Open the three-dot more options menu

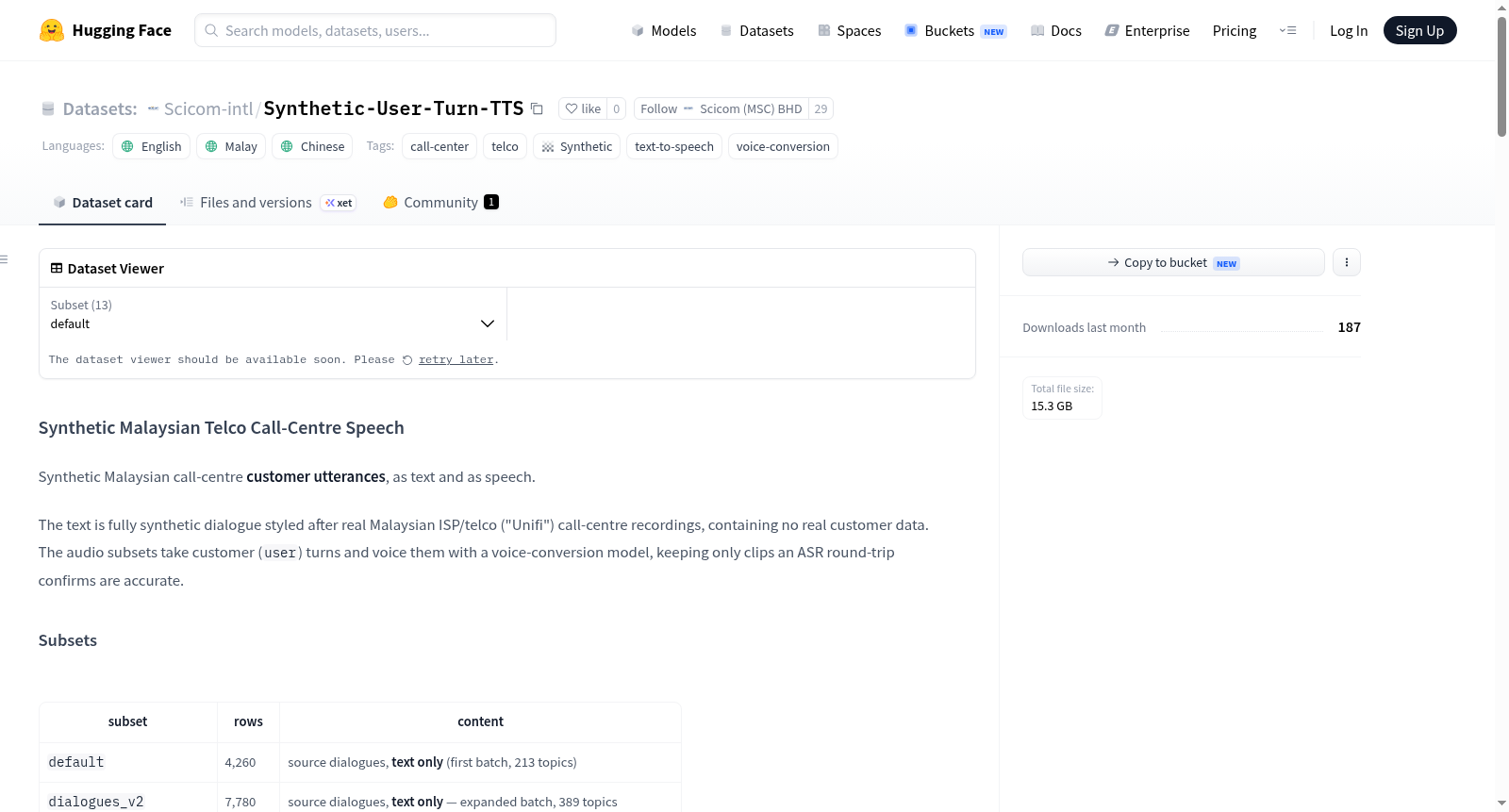pyautogui.click(x=1347, y=262)
